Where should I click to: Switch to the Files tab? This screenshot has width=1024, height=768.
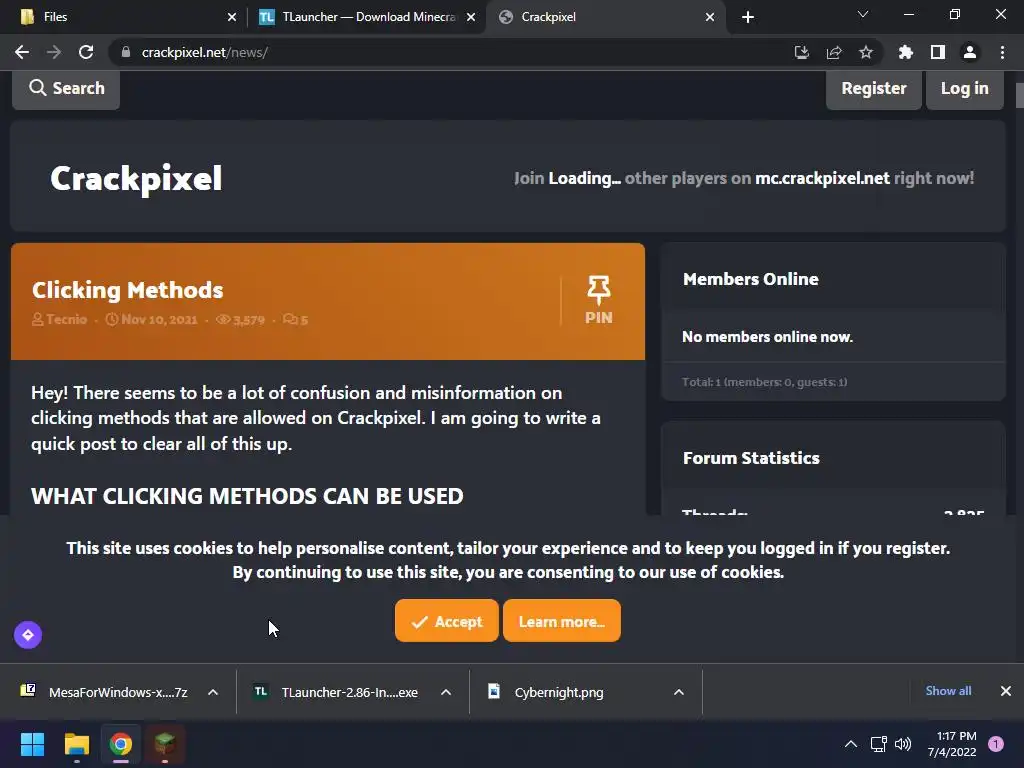[x=123, y=17]
